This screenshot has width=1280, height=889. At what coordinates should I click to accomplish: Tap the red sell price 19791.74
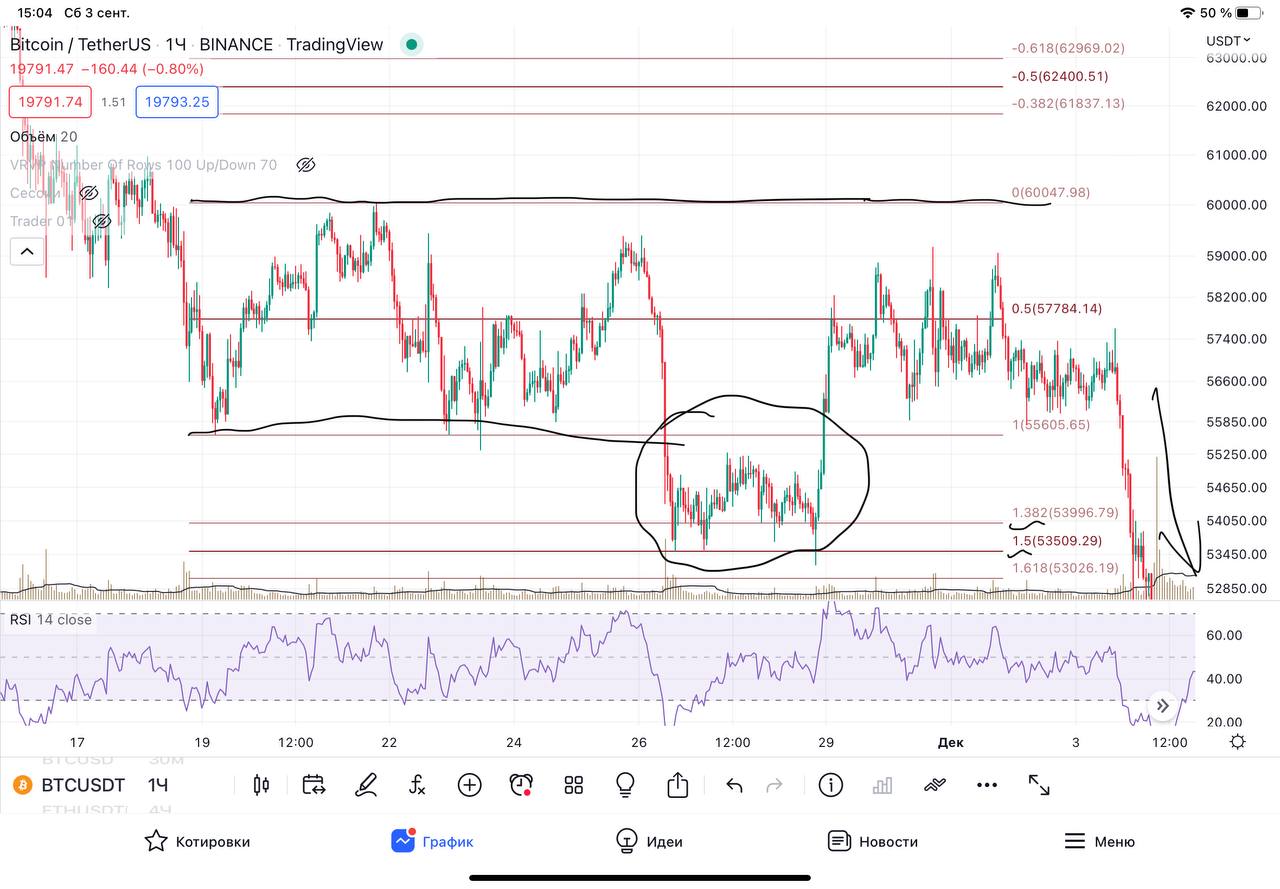click(x=50, y=102)
